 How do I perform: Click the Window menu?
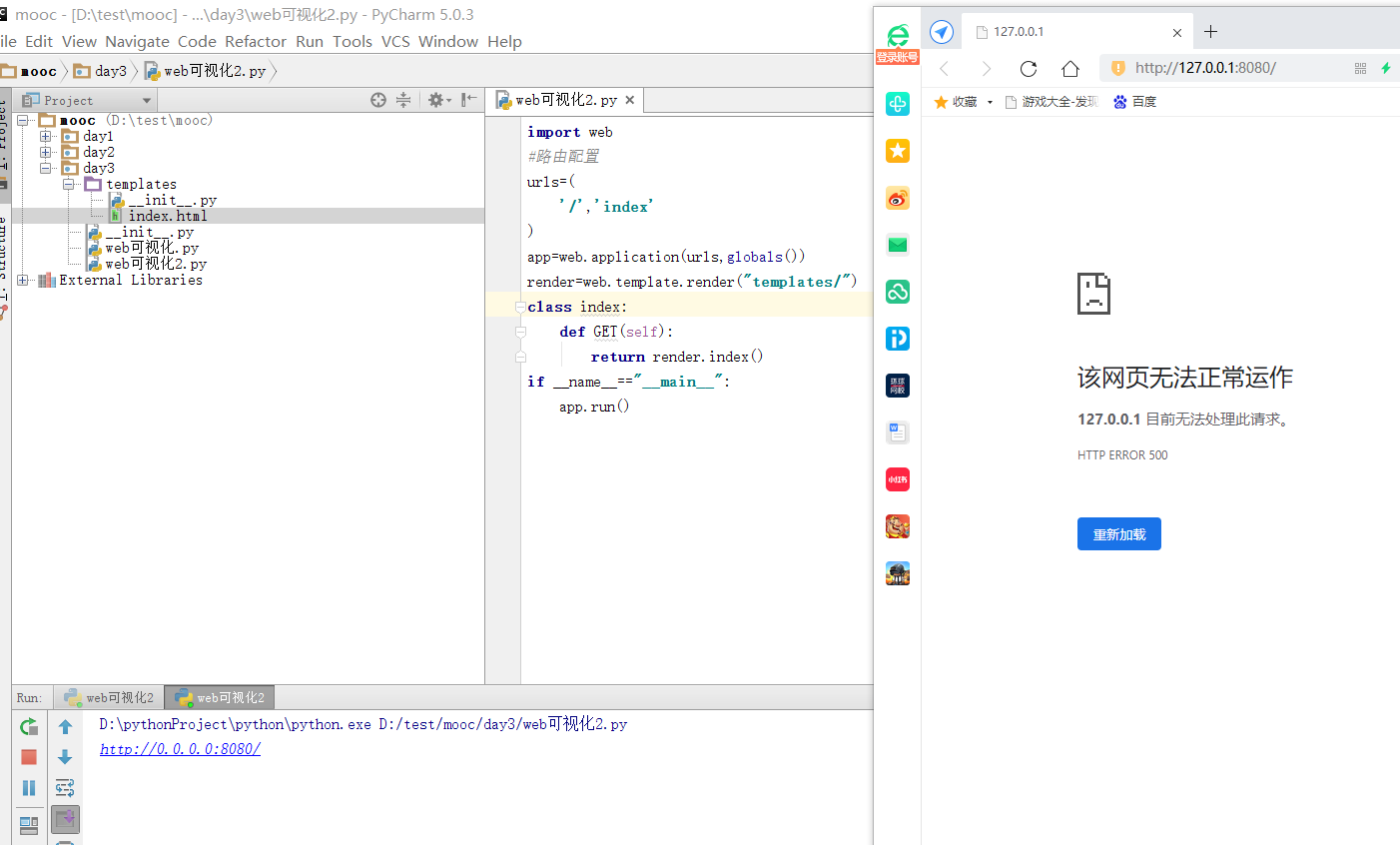point(448,41)
